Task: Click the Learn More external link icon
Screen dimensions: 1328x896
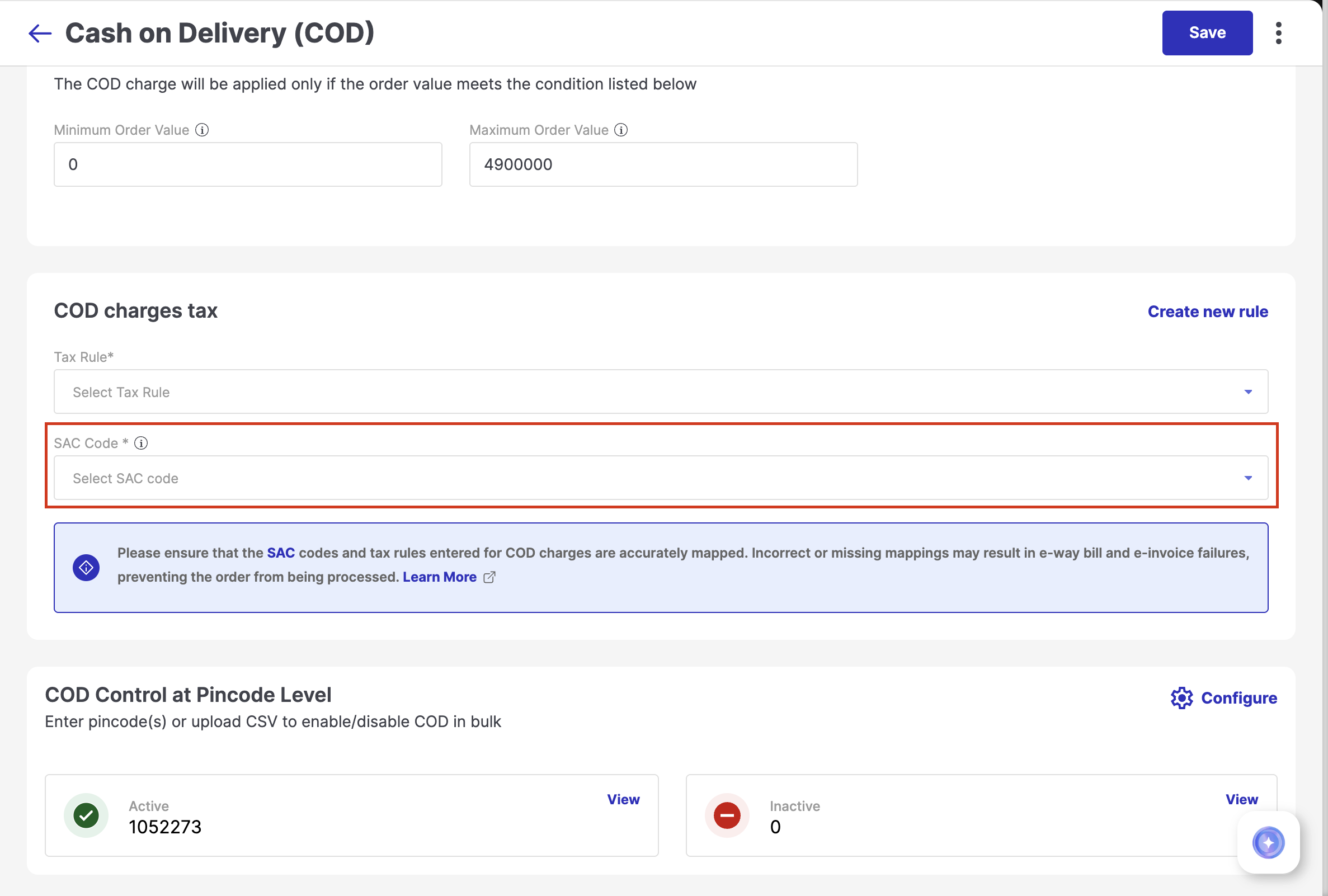Action: click(489, 577)
